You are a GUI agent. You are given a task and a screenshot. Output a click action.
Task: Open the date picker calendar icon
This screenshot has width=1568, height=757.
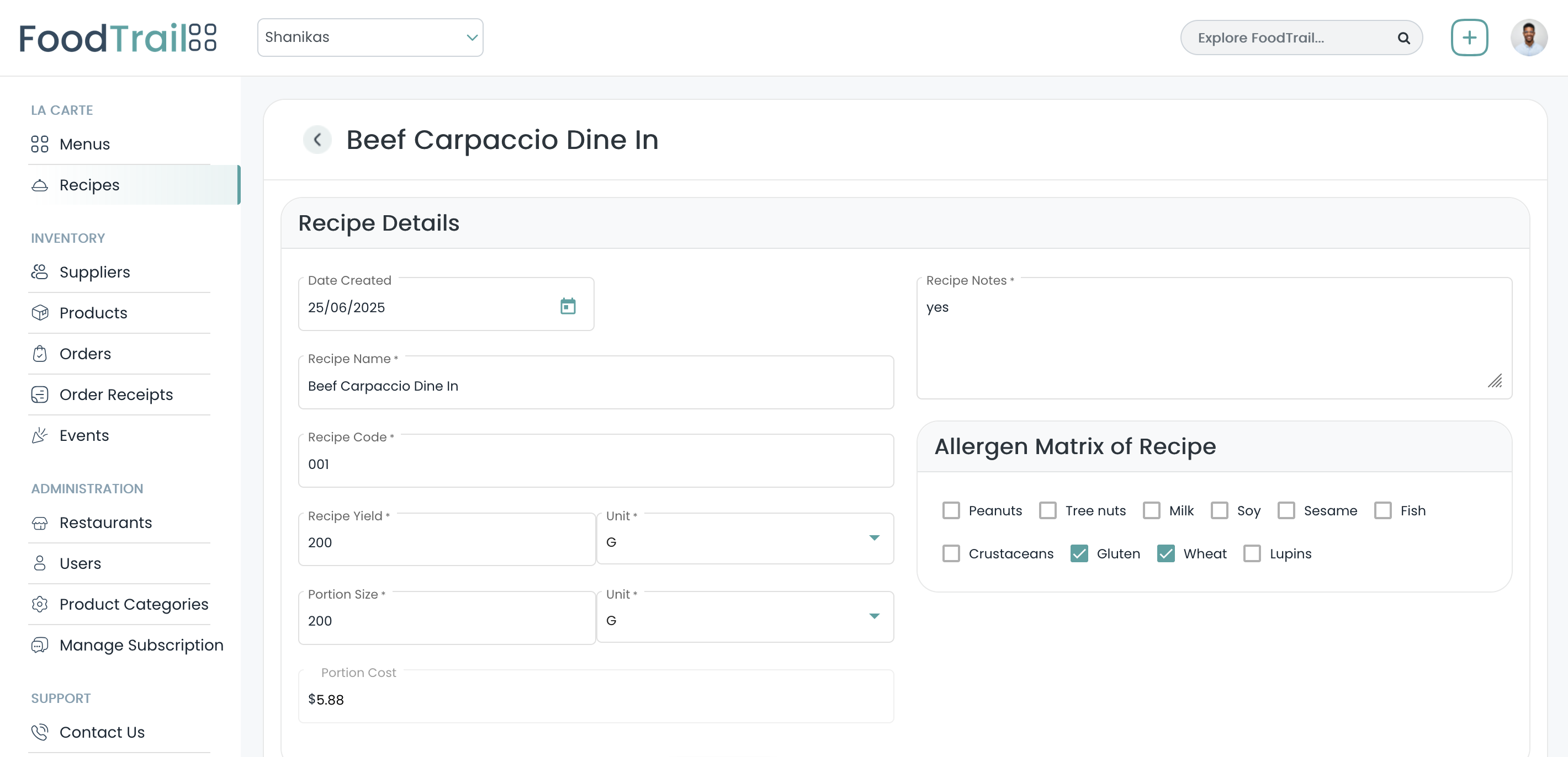(x=568, y=307)
